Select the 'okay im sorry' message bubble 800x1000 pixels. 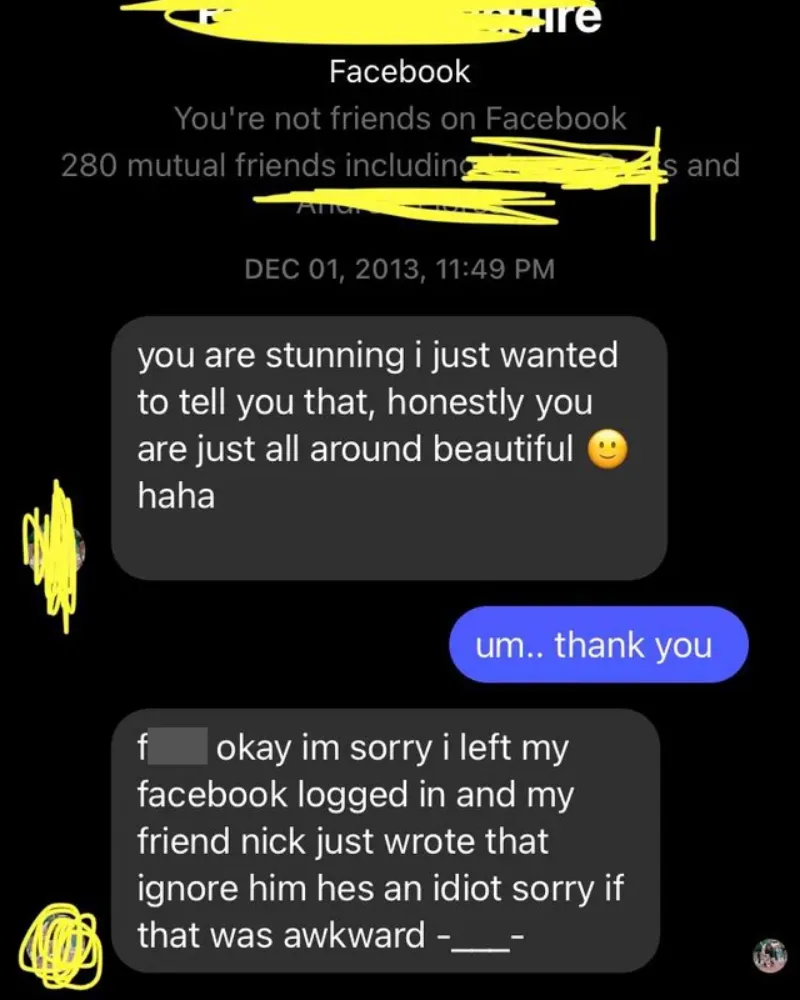tap(385, 841)
